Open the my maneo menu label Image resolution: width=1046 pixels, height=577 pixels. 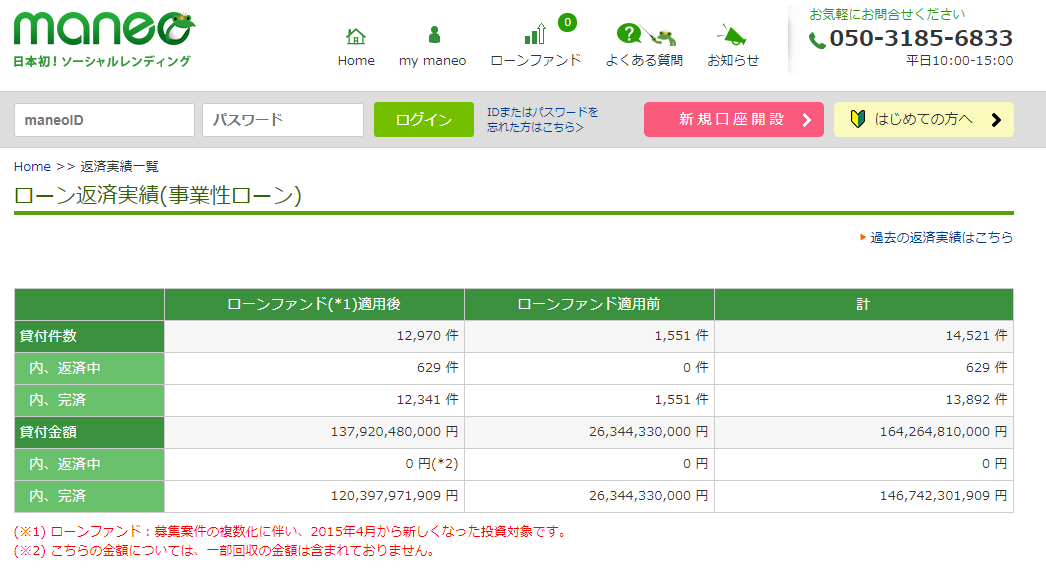tap(432, 61)
